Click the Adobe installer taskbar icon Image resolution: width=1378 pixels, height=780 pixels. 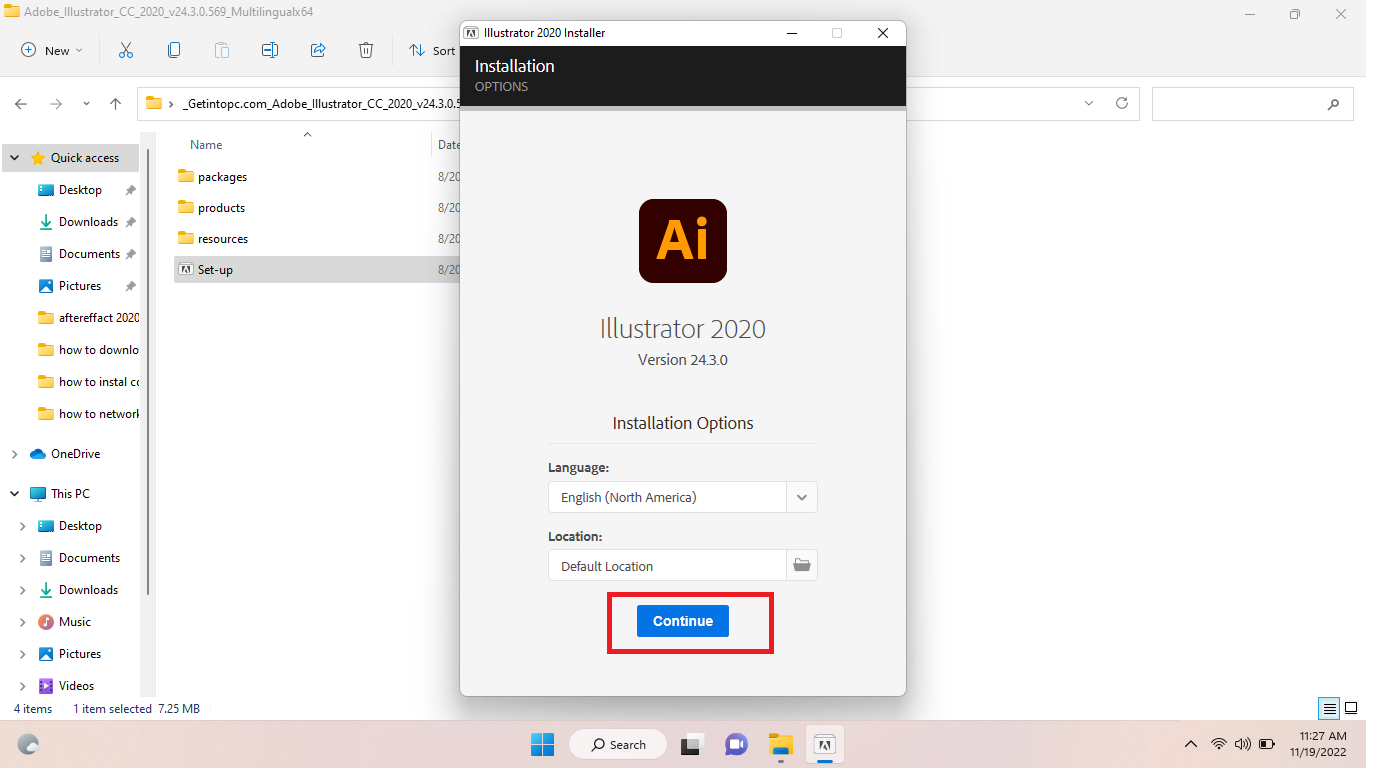click(825, 745)
